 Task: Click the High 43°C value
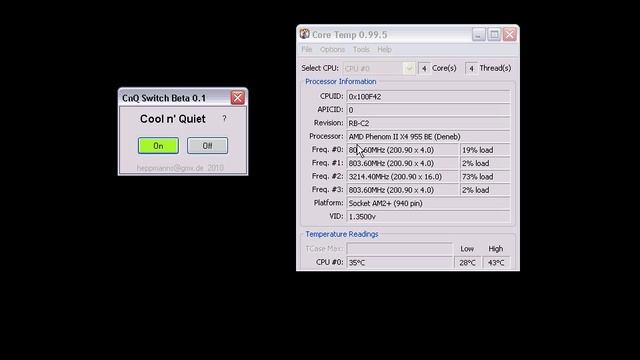[496, 262]
